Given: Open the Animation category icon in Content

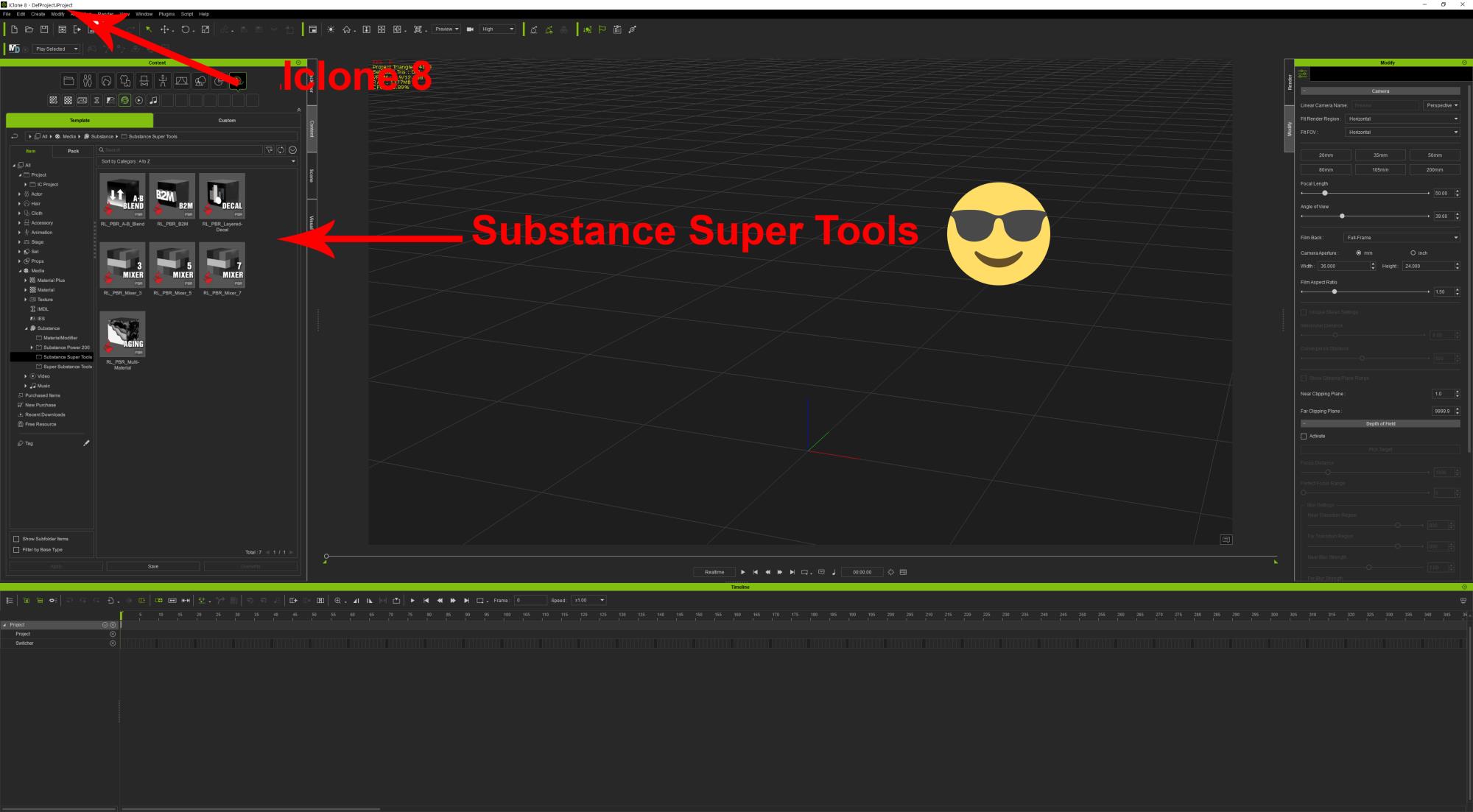Looking at the screenshot, I should (163, 81).
